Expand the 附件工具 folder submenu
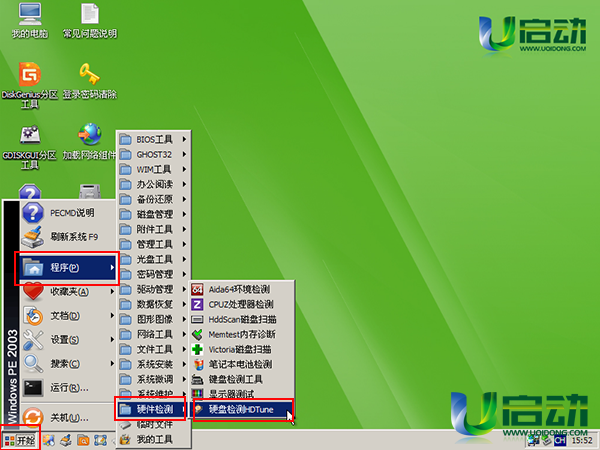The width and height of the screenshot is (600, 450). [153, 229]
